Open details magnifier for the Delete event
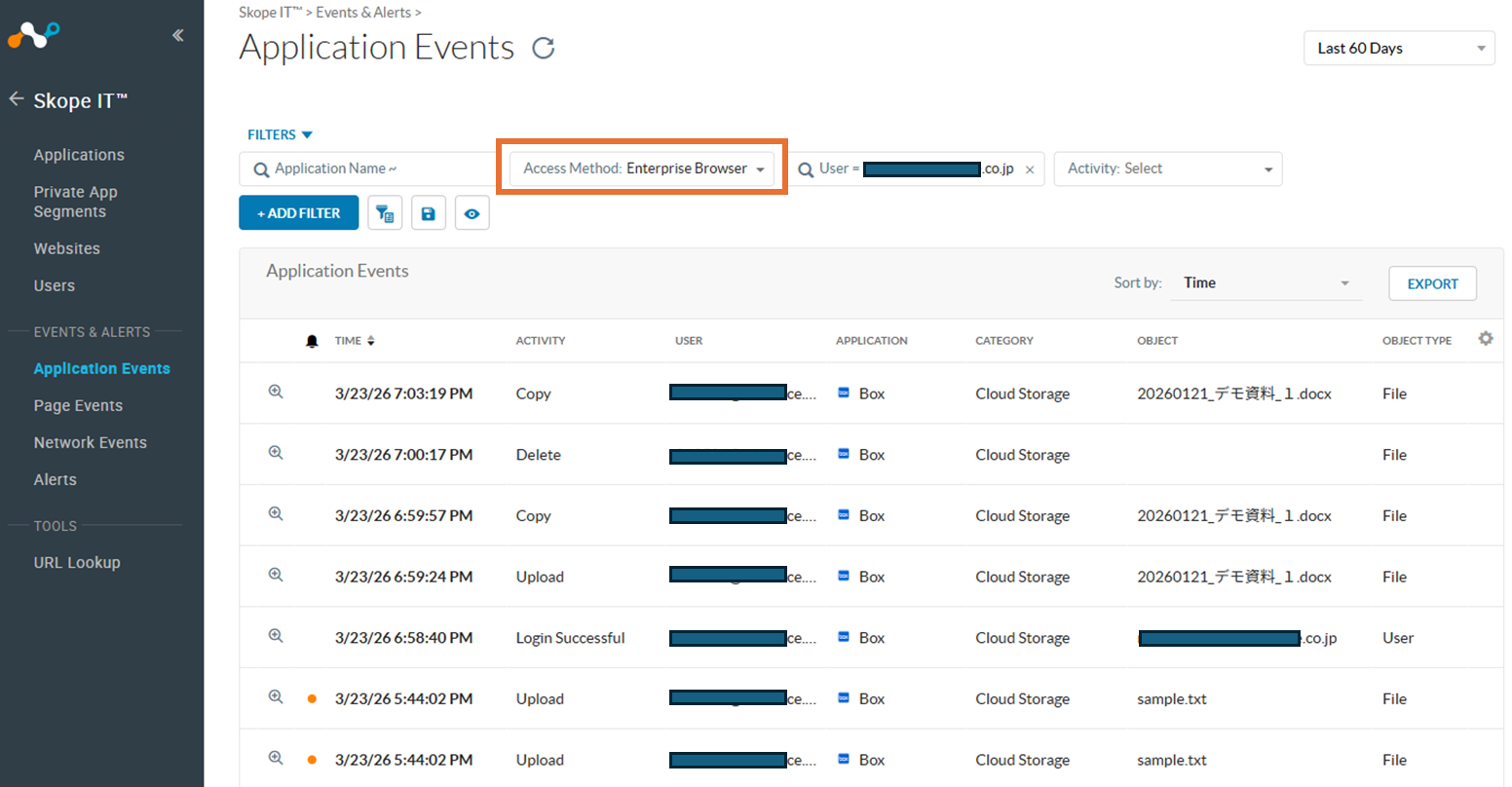The height and width of the screenshot is (787, 1512). point(276,453)
